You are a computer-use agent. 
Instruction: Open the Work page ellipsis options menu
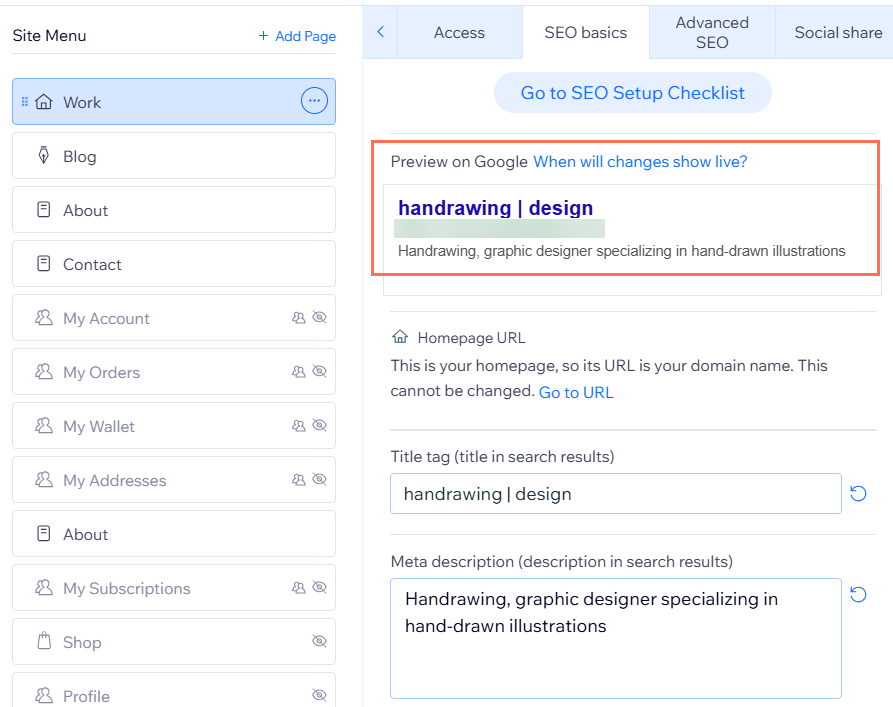pos(314,100)
